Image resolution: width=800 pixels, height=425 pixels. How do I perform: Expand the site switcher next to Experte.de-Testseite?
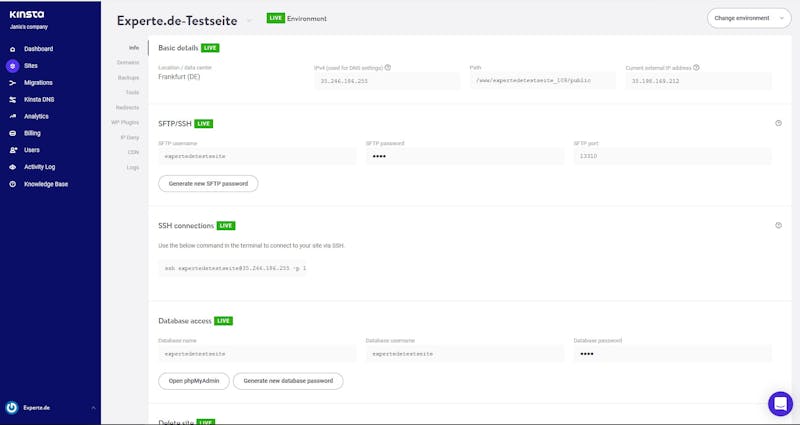click(x=249, y=21)
